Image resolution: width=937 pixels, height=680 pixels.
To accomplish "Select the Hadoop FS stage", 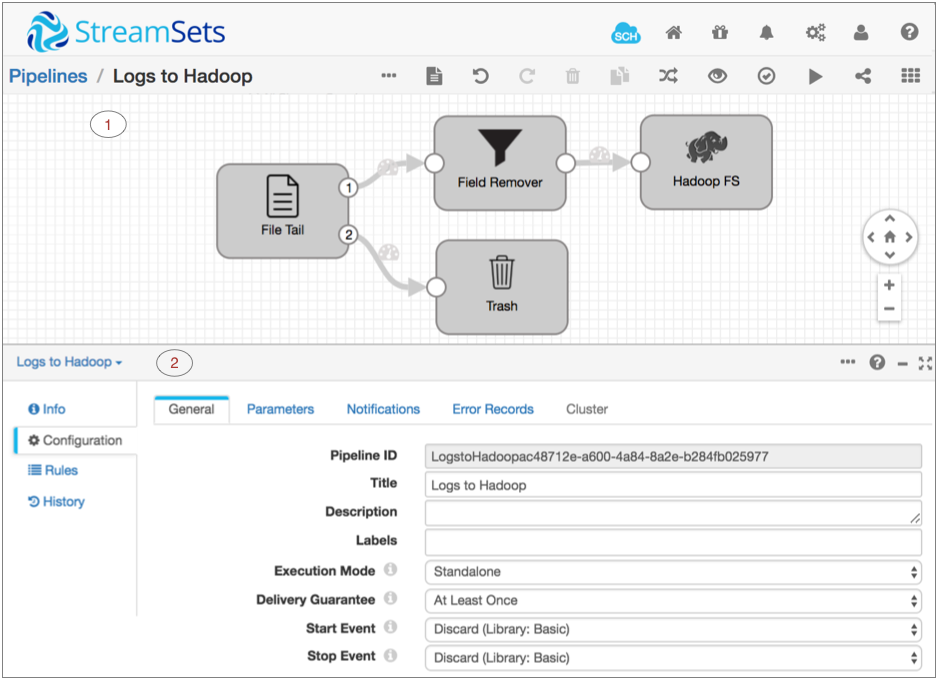I will click(x=706, y=162).
